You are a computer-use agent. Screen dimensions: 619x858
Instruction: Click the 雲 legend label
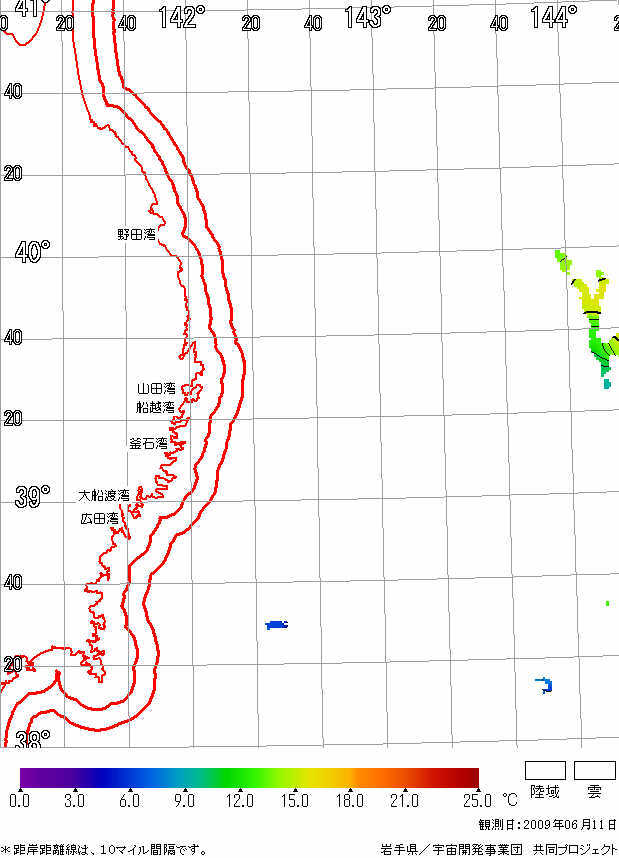click(x=594, y=792)
